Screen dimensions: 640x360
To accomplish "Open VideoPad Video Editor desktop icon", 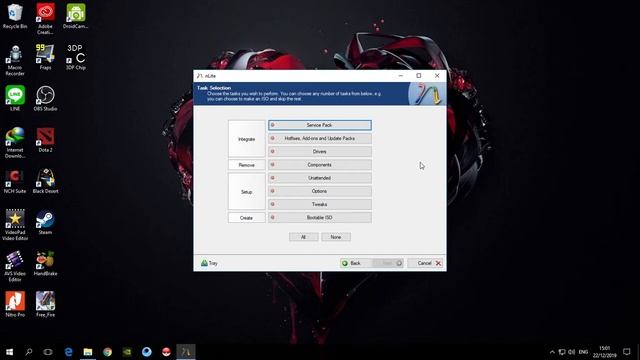I will tap(15, 225).
